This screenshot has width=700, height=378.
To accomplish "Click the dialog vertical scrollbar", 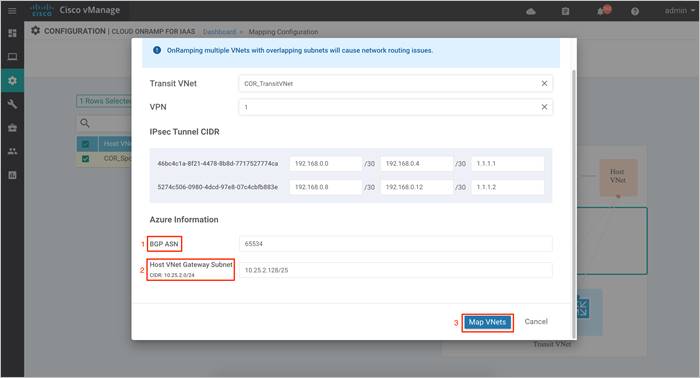I will click(x=574, y=204).
